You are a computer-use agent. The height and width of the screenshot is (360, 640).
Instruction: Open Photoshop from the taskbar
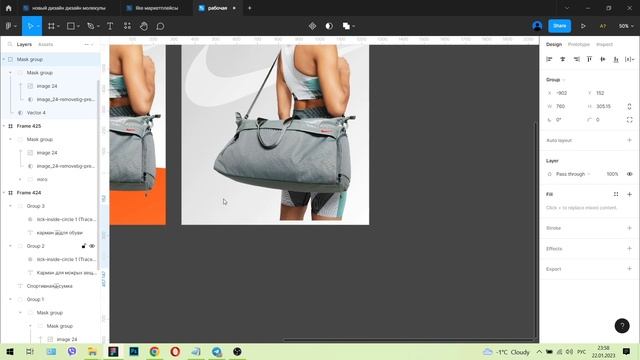coord(134,351)
